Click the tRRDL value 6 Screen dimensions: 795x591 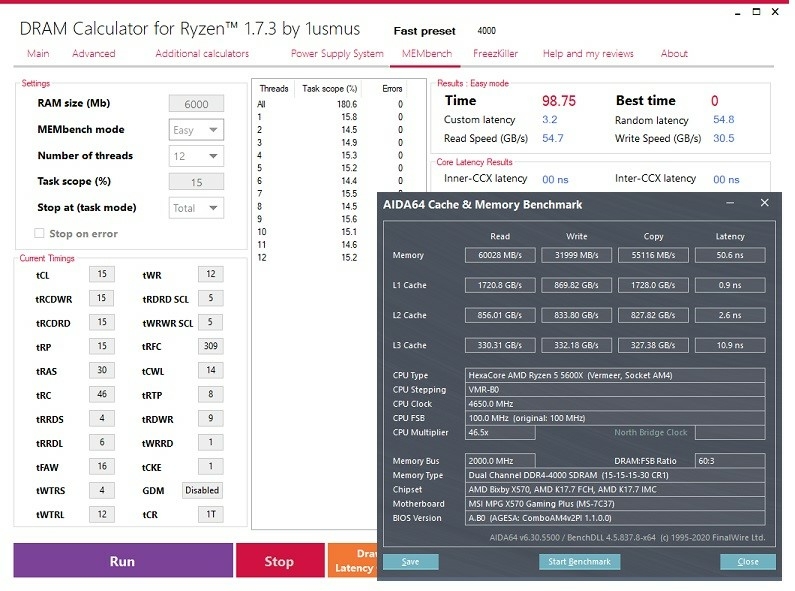click(x=102, y=442)
